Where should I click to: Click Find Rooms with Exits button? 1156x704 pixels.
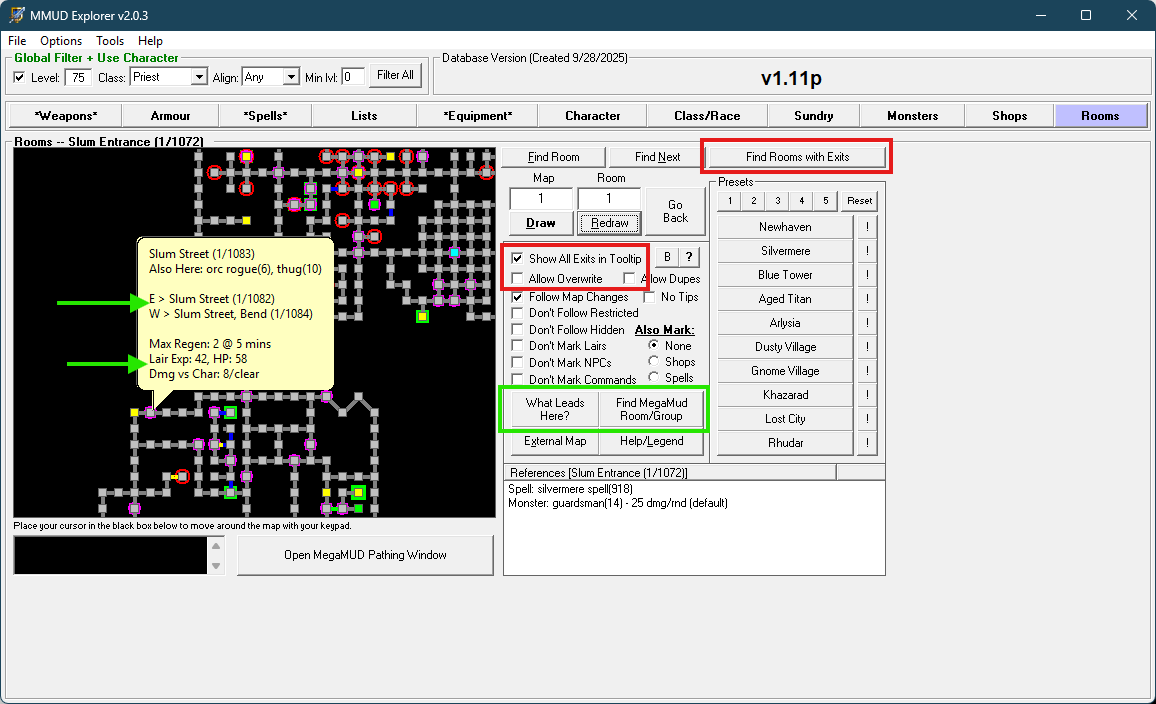point(797,157)
